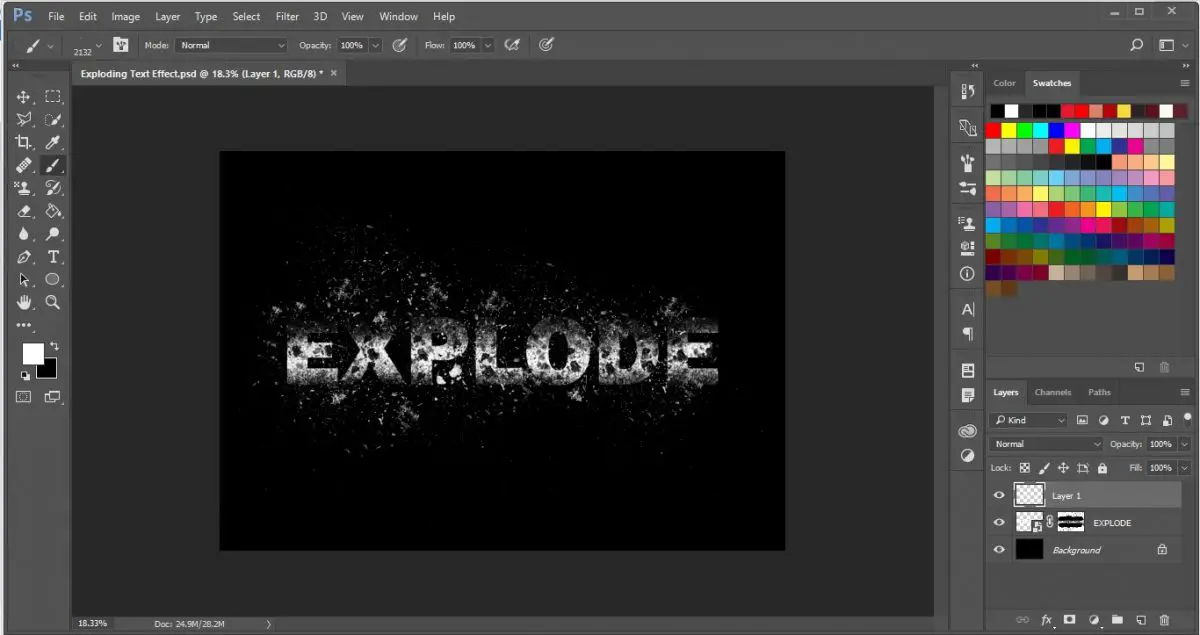Open the layer blend mode dropdown
Image resolution: width=1200 pixels, height=635 pixels.
(x=1045, y=443)
